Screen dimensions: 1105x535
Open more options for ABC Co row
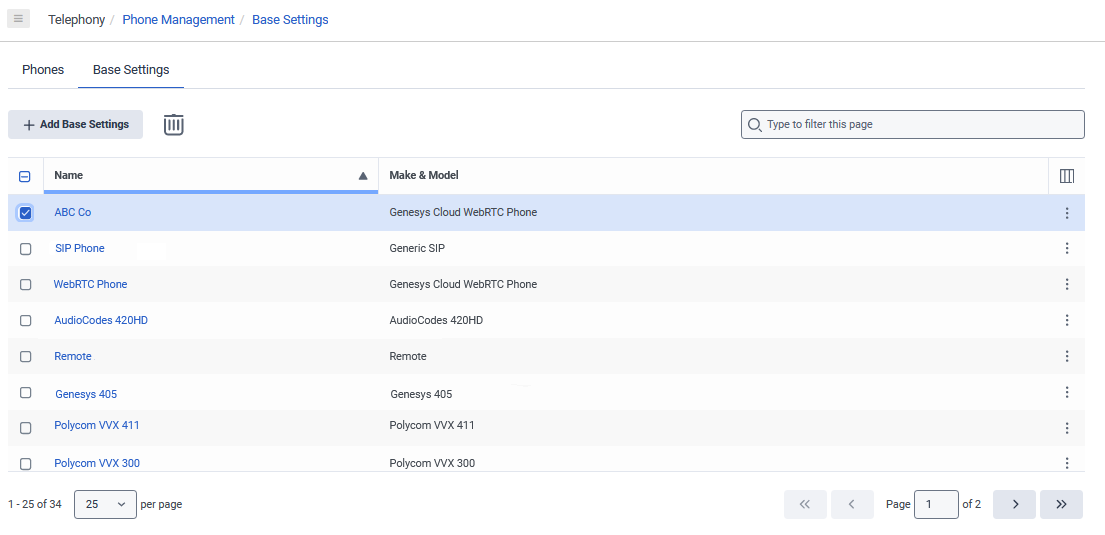pos(1066,213)
